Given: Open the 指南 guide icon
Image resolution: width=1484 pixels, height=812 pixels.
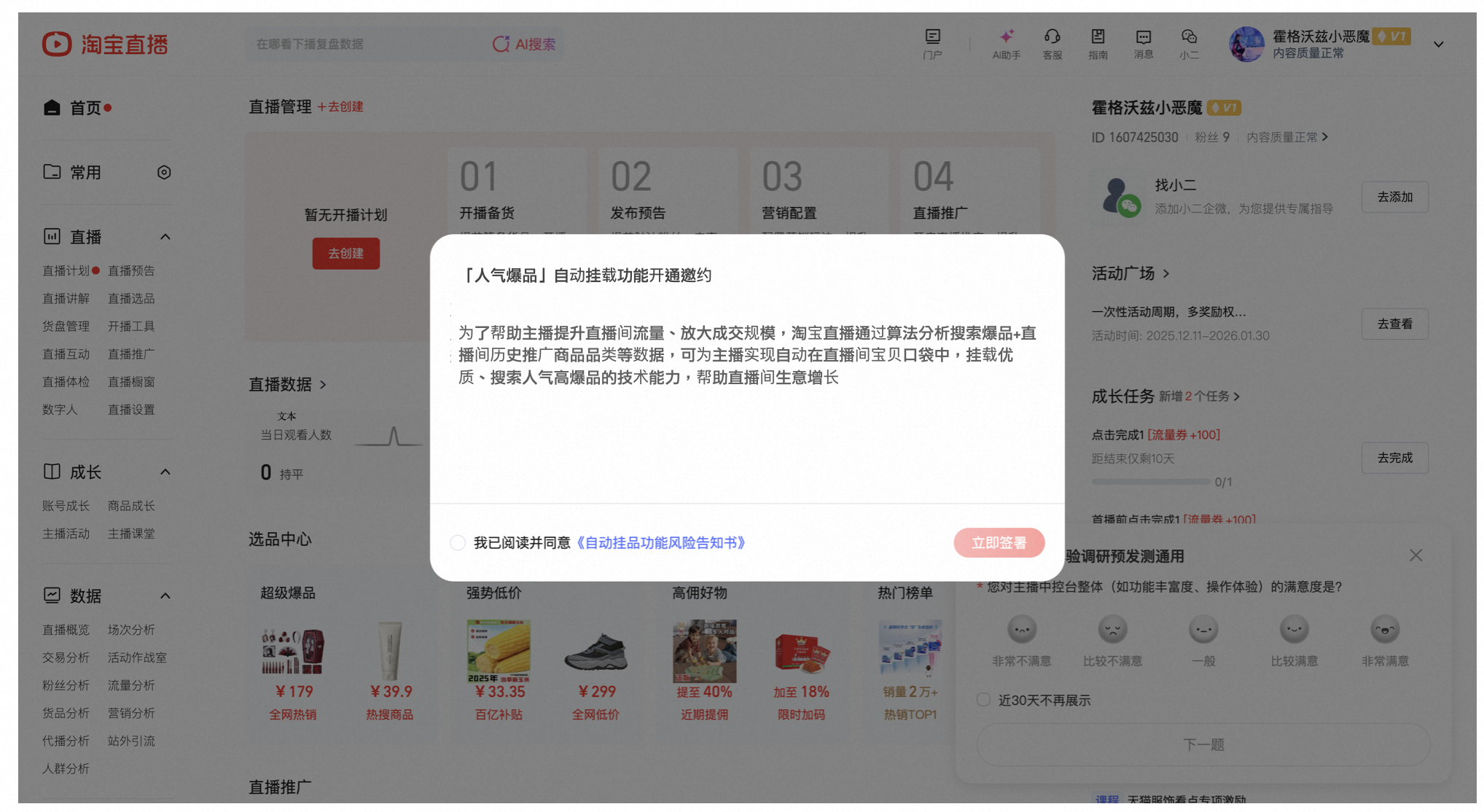Looking at the screenshot, I should [x=1098, y=36].
